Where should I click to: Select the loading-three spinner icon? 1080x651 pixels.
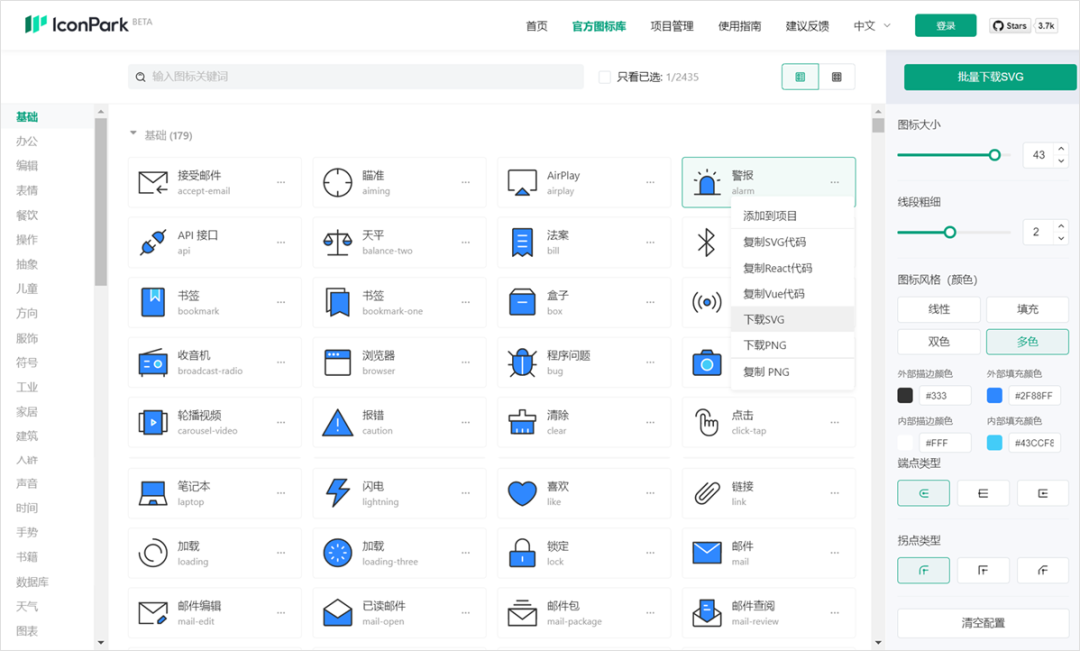(338, 553)
